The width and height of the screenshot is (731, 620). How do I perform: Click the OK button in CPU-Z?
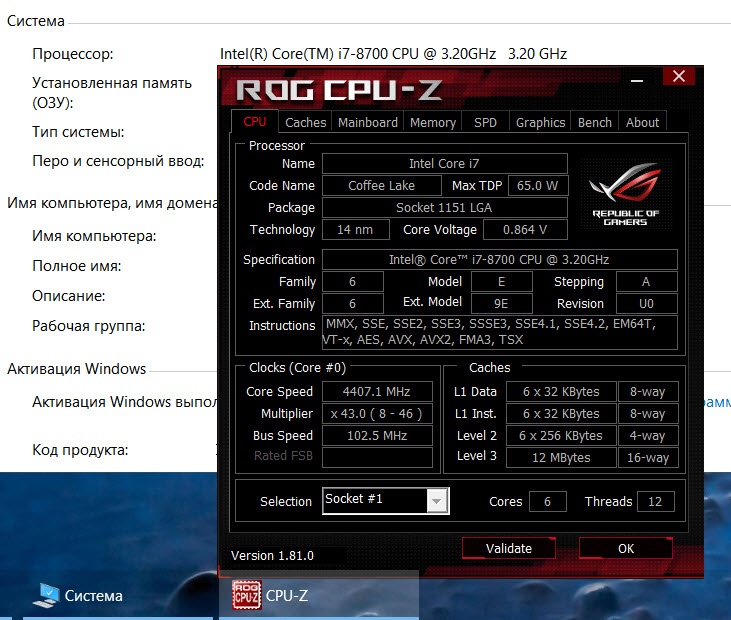click(x=626, y=548)
